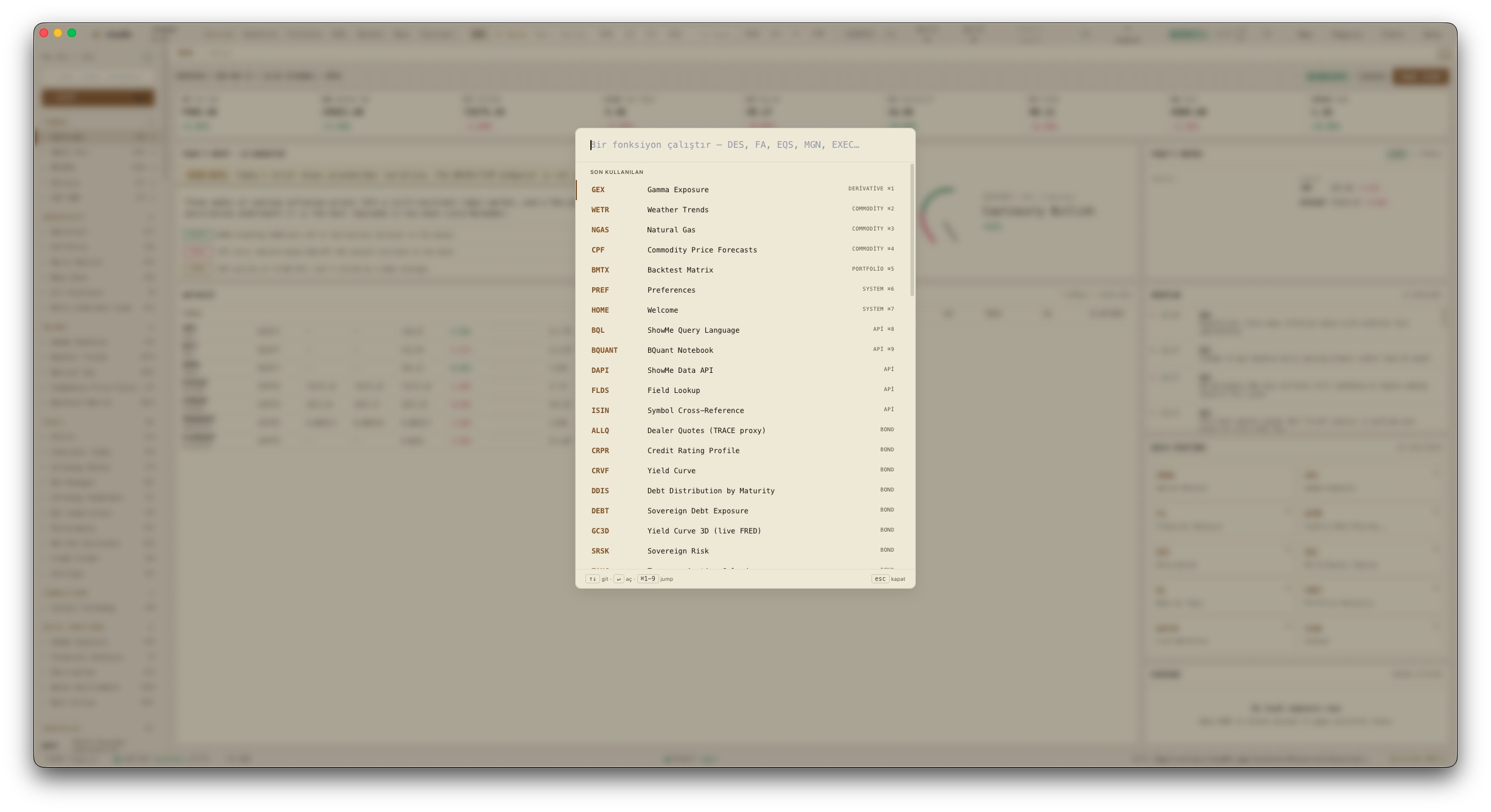Select HOME Welcome entry

pos(742,310)
